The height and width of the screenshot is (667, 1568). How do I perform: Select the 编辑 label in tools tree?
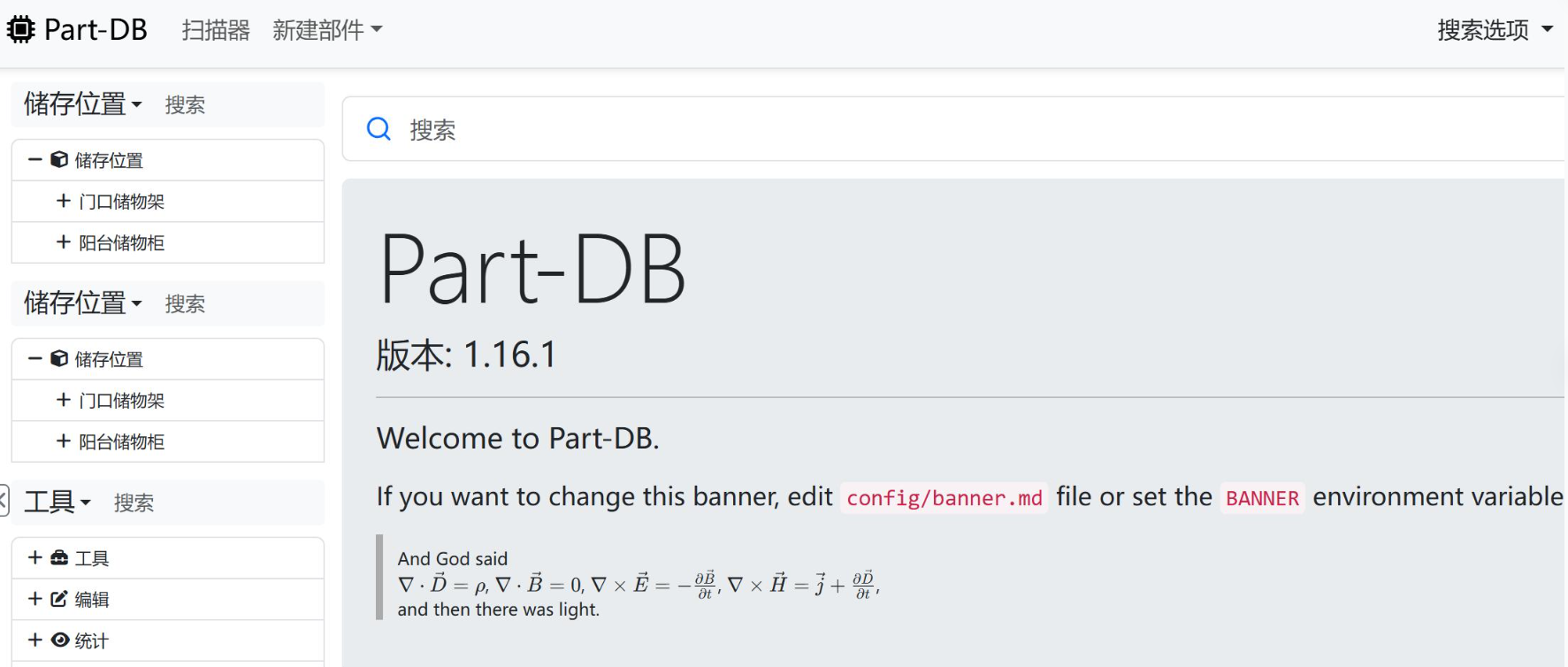[x=92, y=600]
